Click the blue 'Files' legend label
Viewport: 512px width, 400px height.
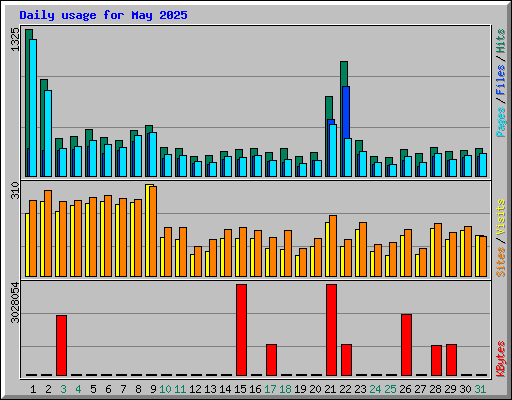[x=501, y=80]
